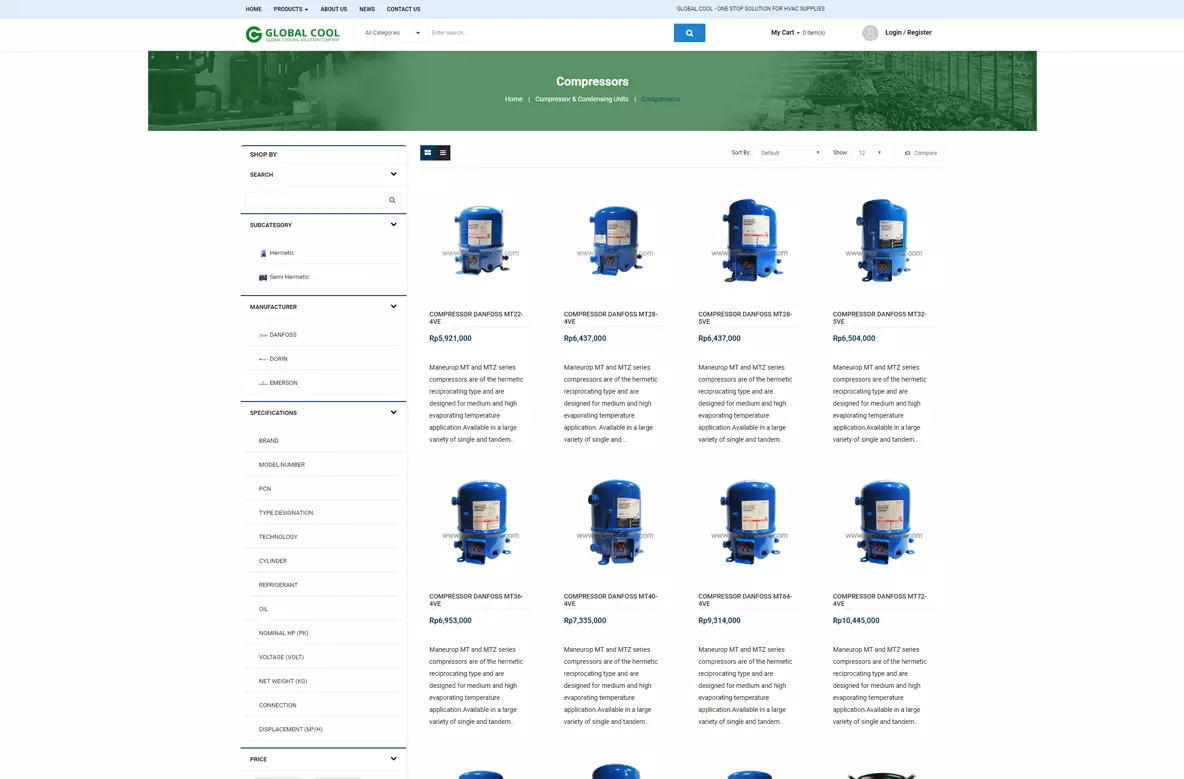Click the COMPRESSOR DANFOSS MT22-4VE title

click(476, 318)
